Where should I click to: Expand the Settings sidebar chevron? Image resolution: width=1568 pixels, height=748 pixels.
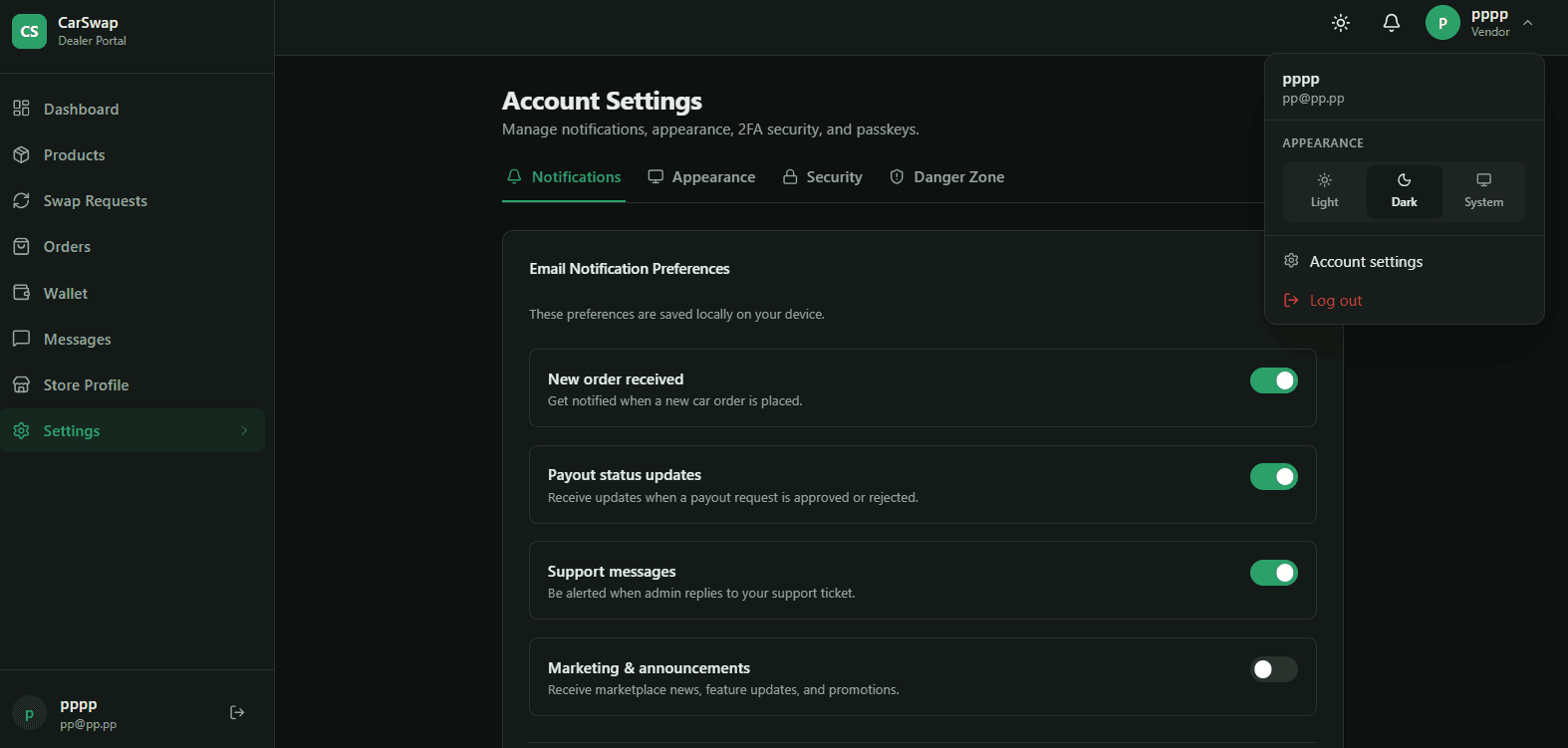(x=244, y=430)
